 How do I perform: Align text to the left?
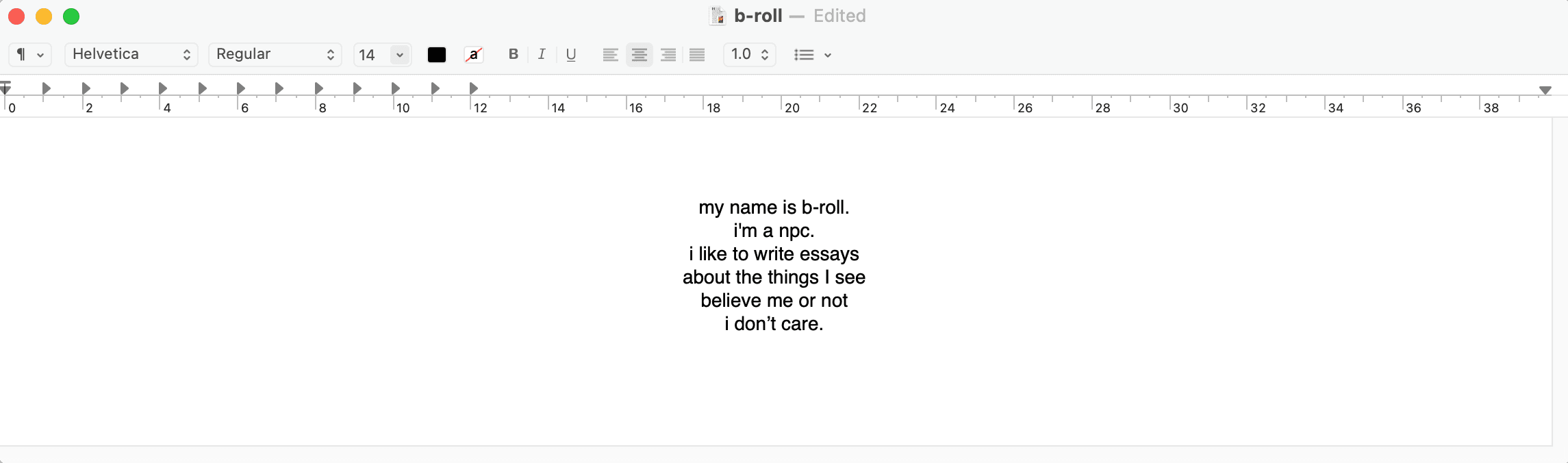[x=610, y=55]
